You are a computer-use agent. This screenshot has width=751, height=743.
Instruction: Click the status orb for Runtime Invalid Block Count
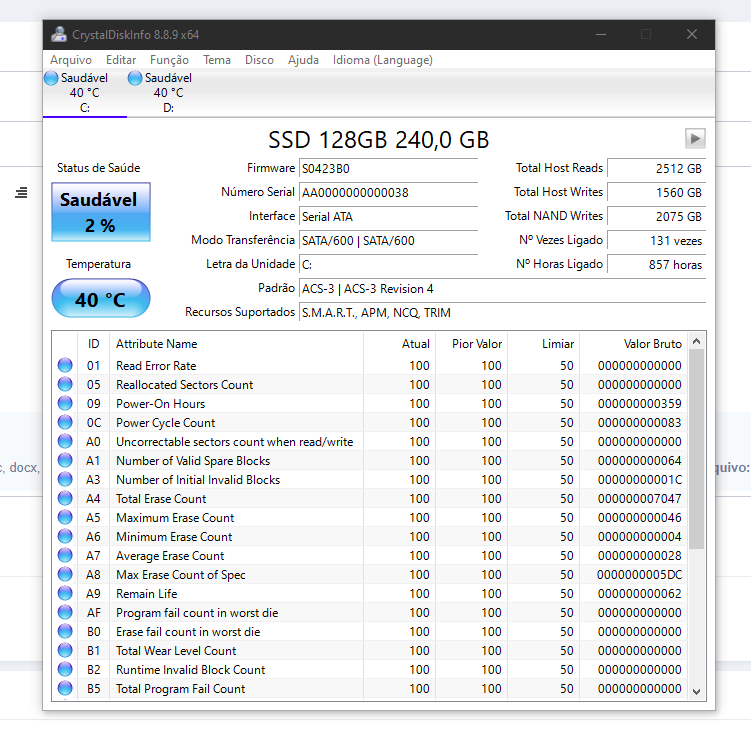(x=65, y=669)
